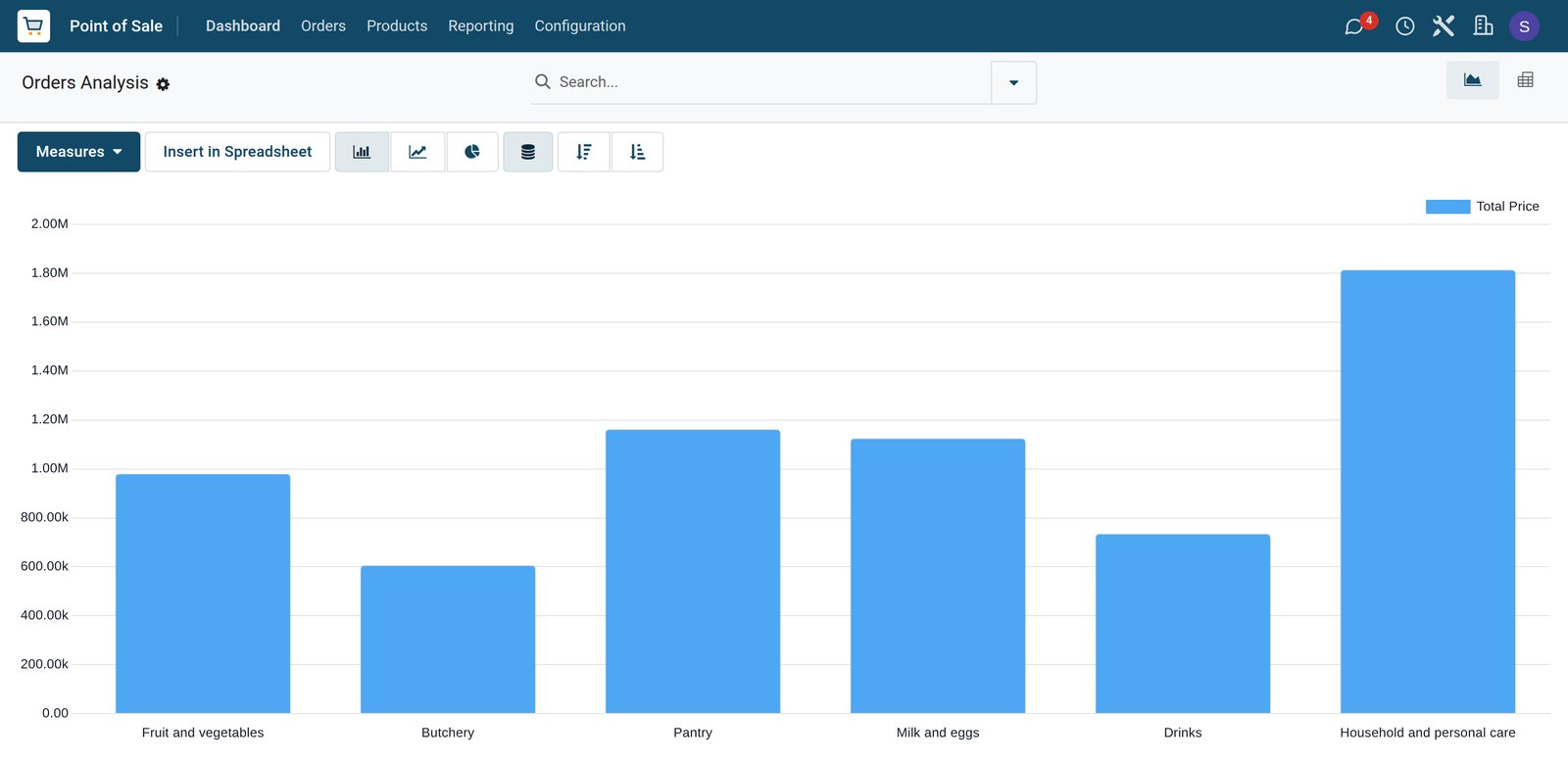Click the Butchery bar
Viewport: 1568px width, 761px height.
pos(448,640)
